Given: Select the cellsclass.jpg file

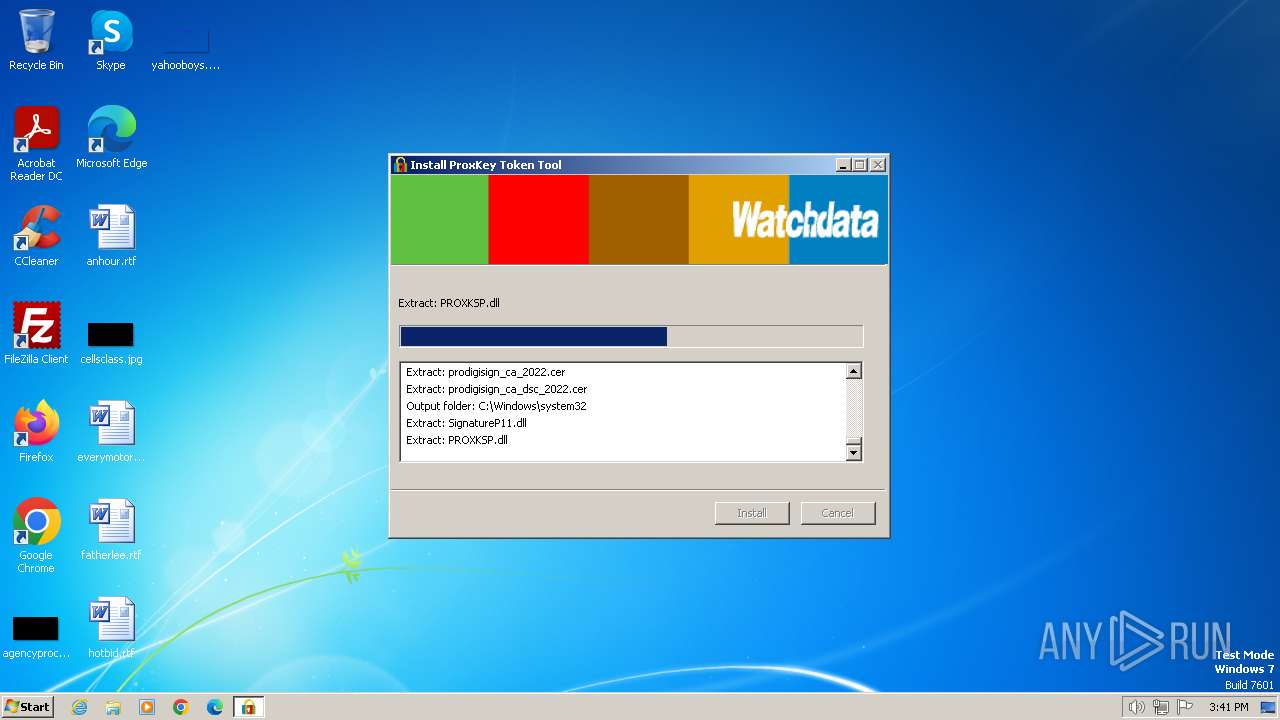Looking at the screenshot, I should (x=111, y=341).
